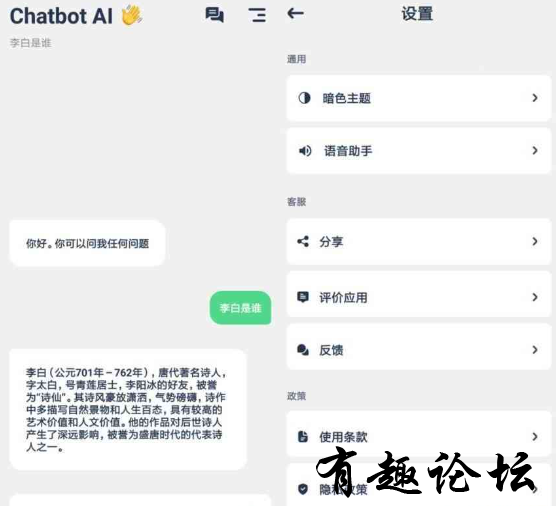Click the 政策 section header

pyautogui.click(x=296, y=396)
